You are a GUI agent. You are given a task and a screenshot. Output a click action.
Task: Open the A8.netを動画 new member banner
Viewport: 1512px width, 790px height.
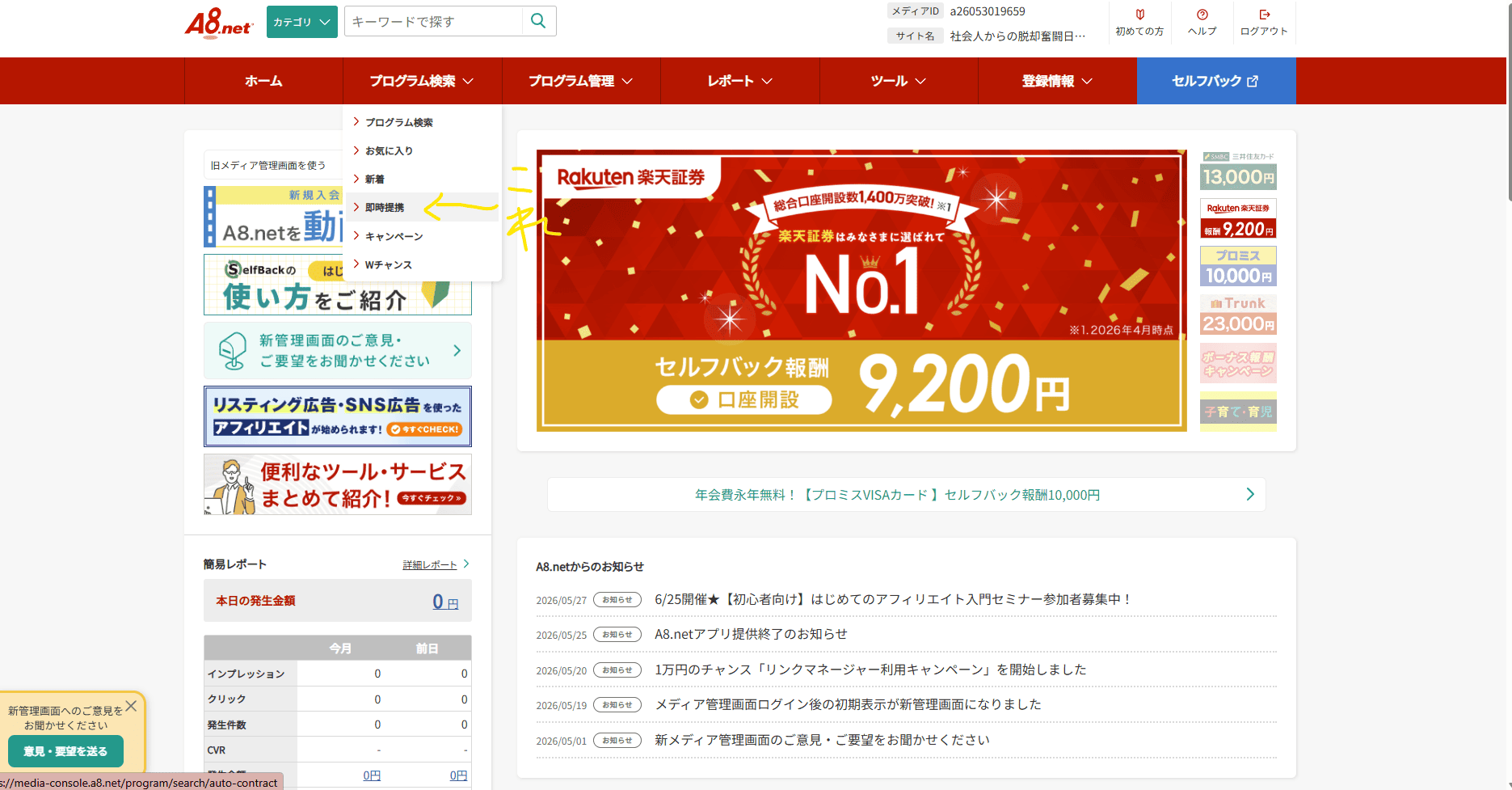click(x=273, y=217)
